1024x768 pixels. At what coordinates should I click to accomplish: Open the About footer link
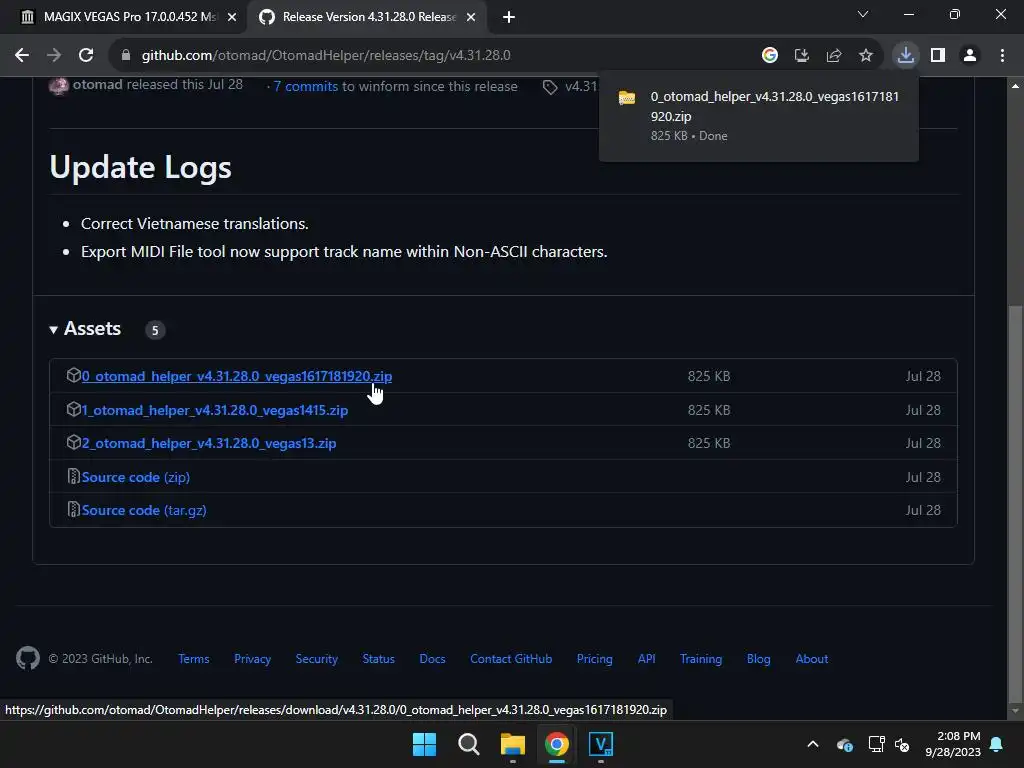click(811, 659)
